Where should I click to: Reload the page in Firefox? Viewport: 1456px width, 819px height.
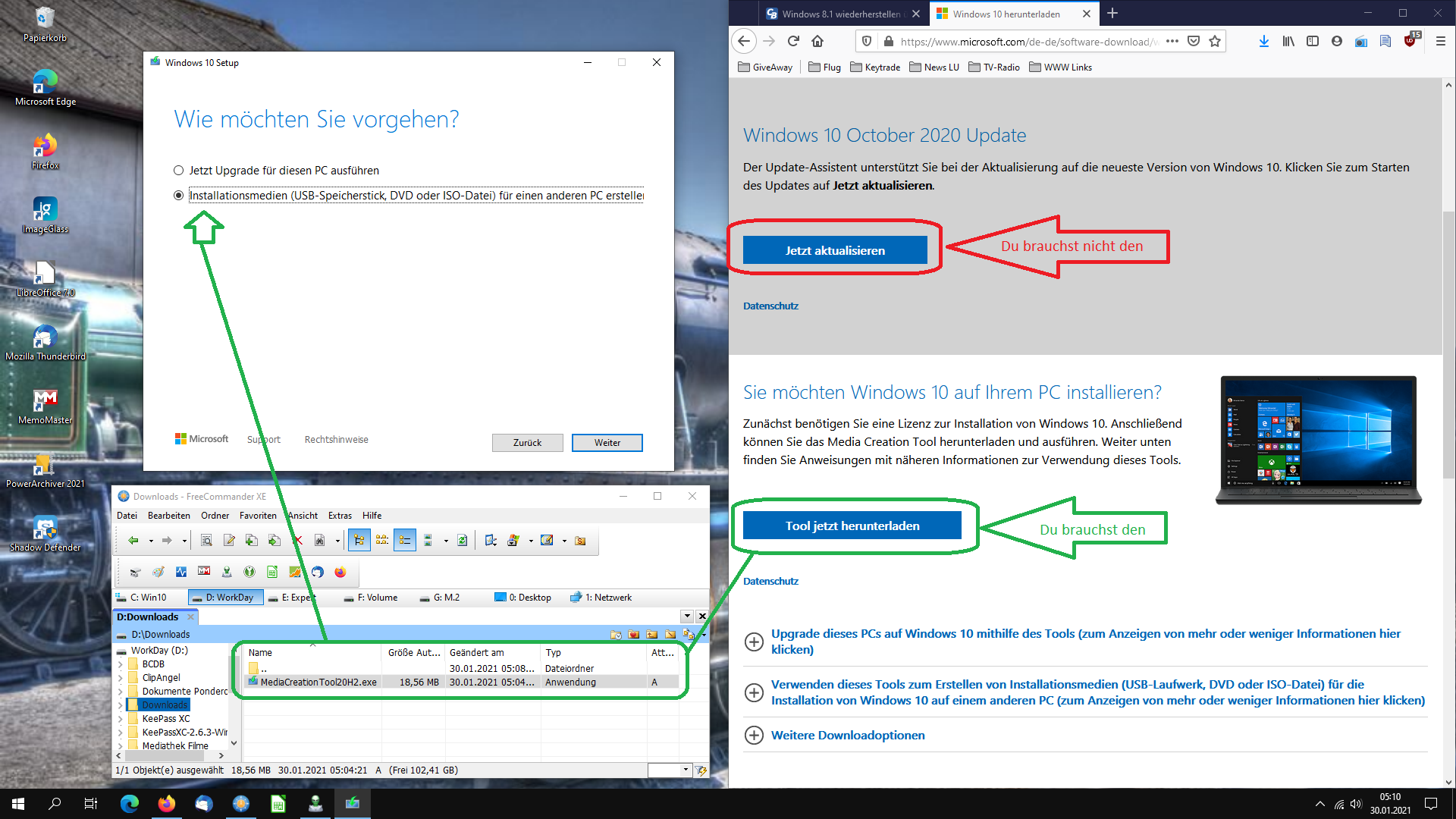coord(793,42)
